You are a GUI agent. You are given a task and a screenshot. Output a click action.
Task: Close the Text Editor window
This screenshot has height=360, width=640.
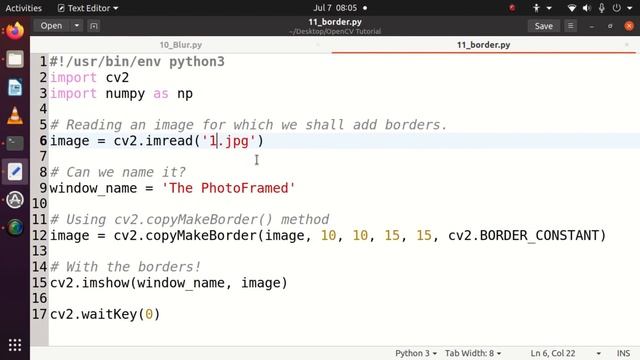629,26
